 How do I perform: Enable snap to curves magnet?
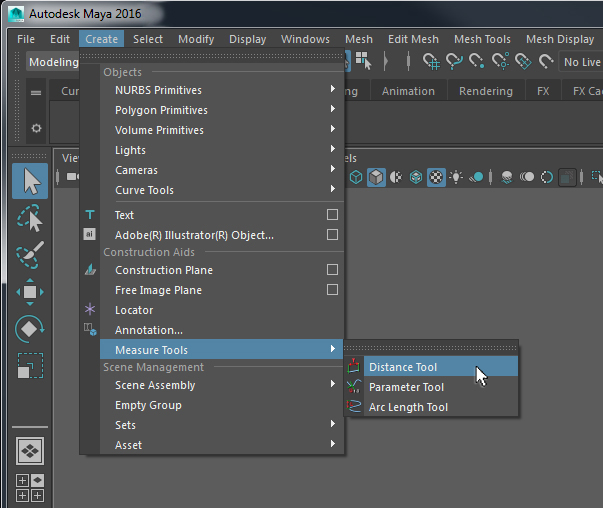tap(454, 62)
